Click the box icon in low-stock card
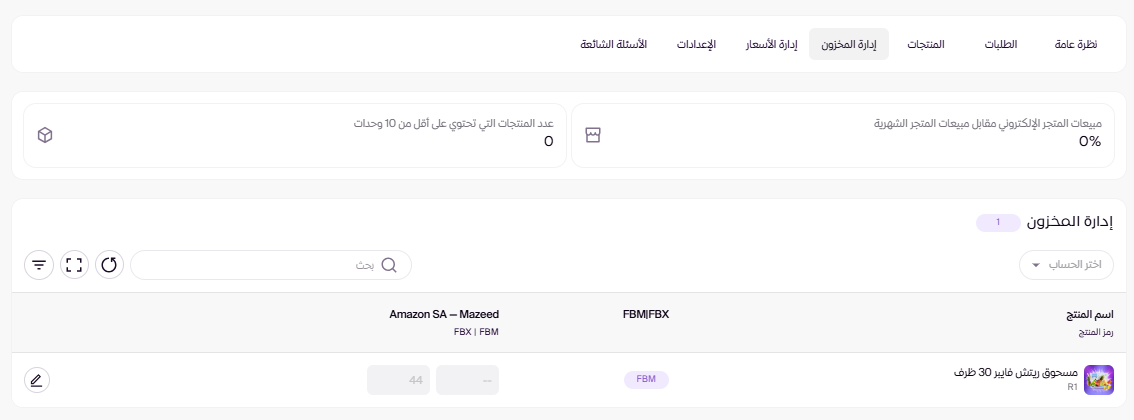The width and height of the screenshot is (1134, 420). (x=44, y=135)
